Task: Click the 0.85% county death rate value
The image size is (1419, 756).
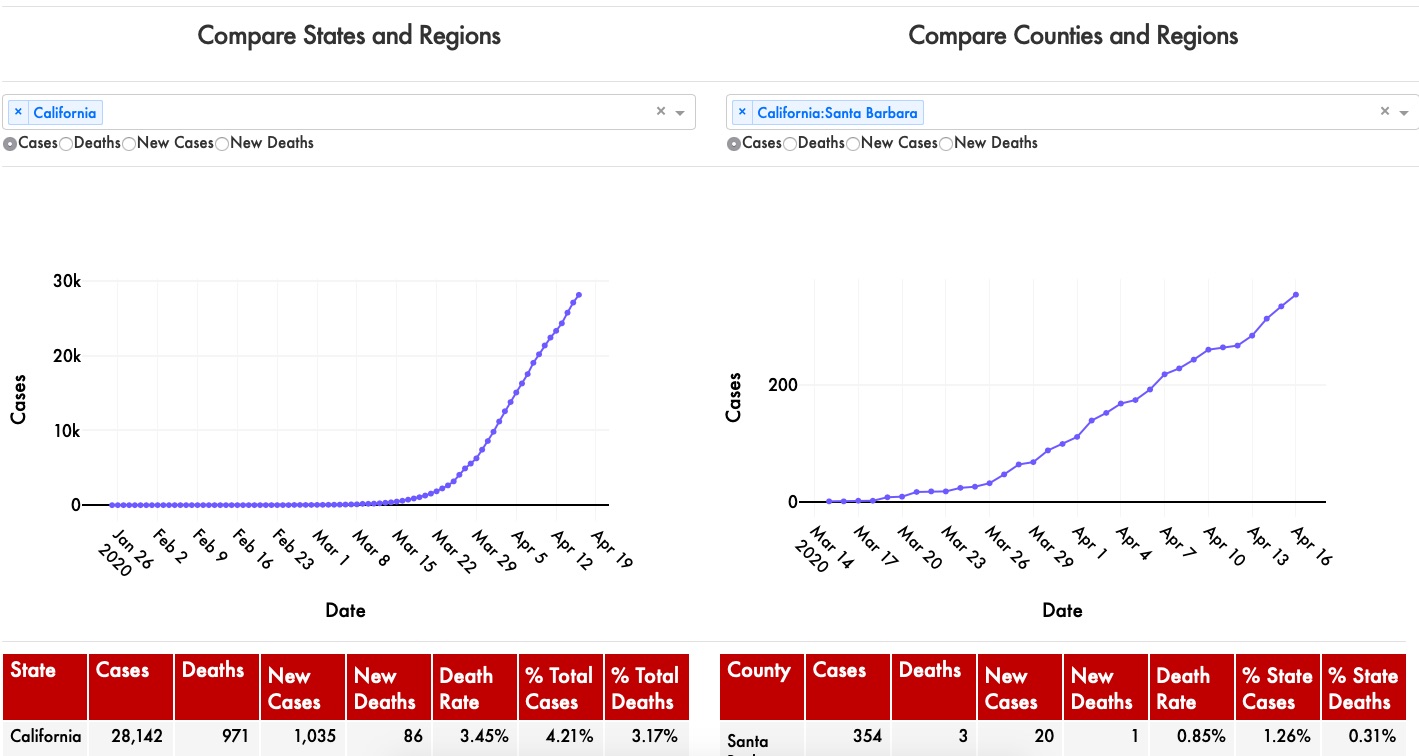Action: (x=1200, y=737)
